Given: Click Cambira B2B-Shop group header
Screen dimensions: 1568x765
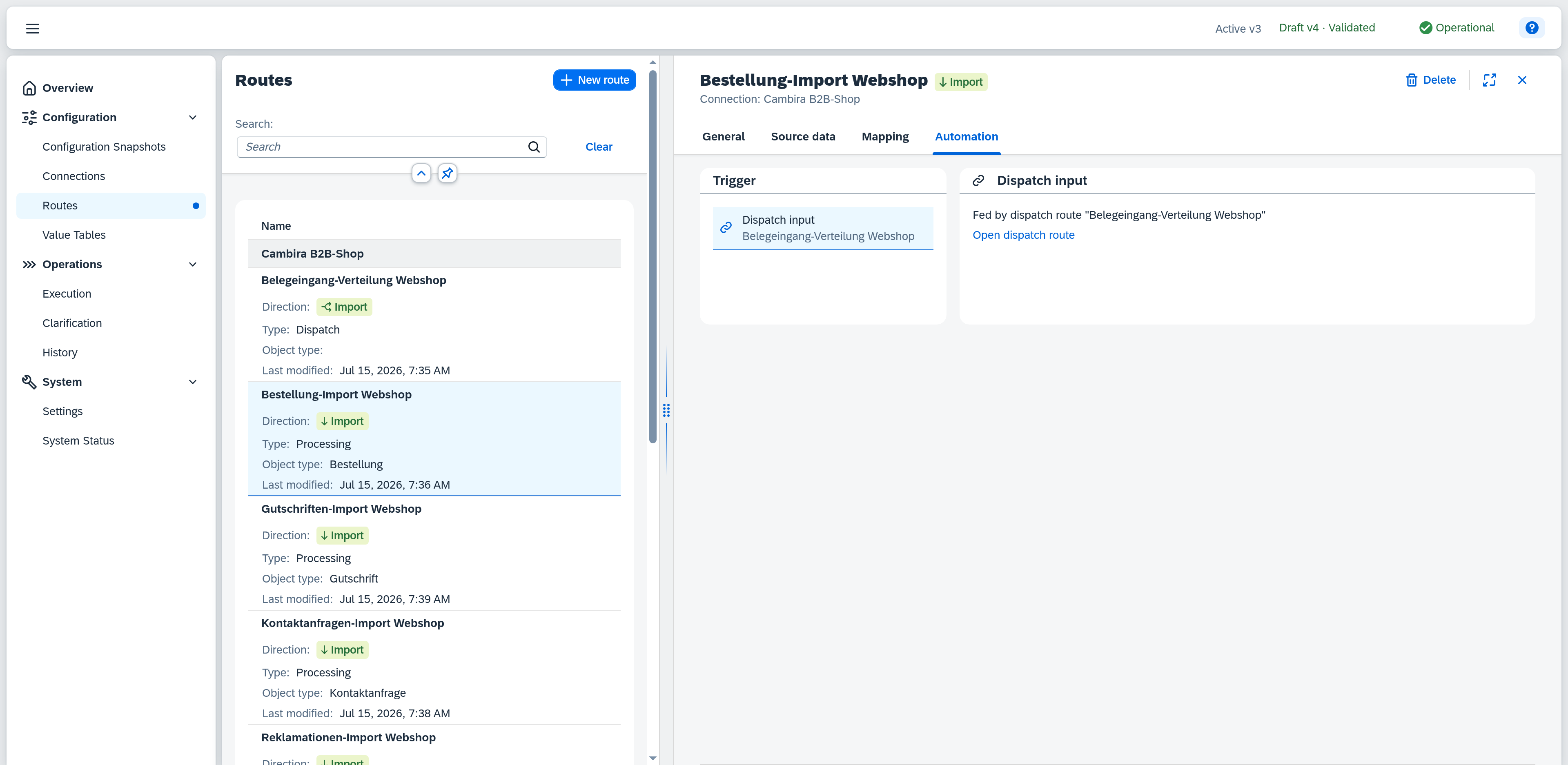Looking at the screenshot, I should pos(434,254).
